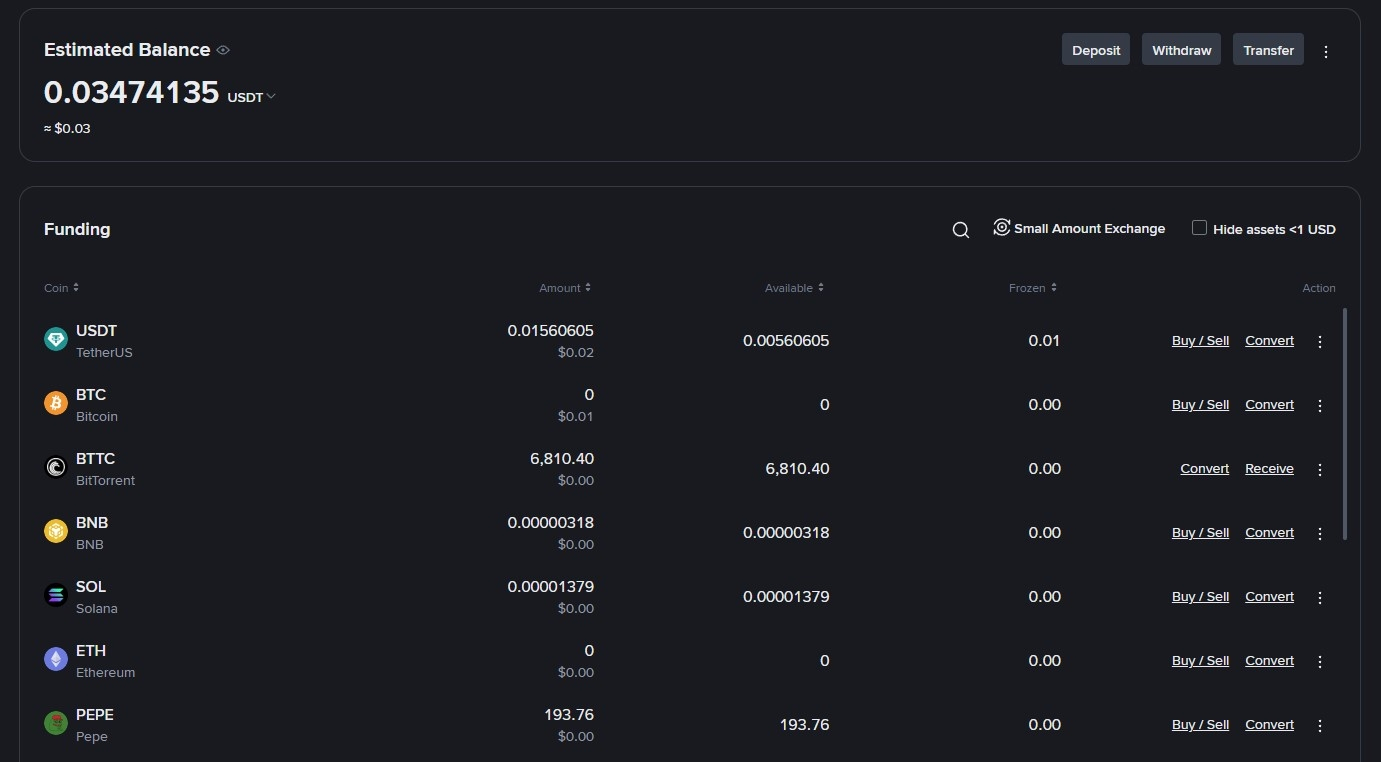Open the search icon in Funding
The height and width of the screenshot is (762, 1381).
[x=961, y=230]
